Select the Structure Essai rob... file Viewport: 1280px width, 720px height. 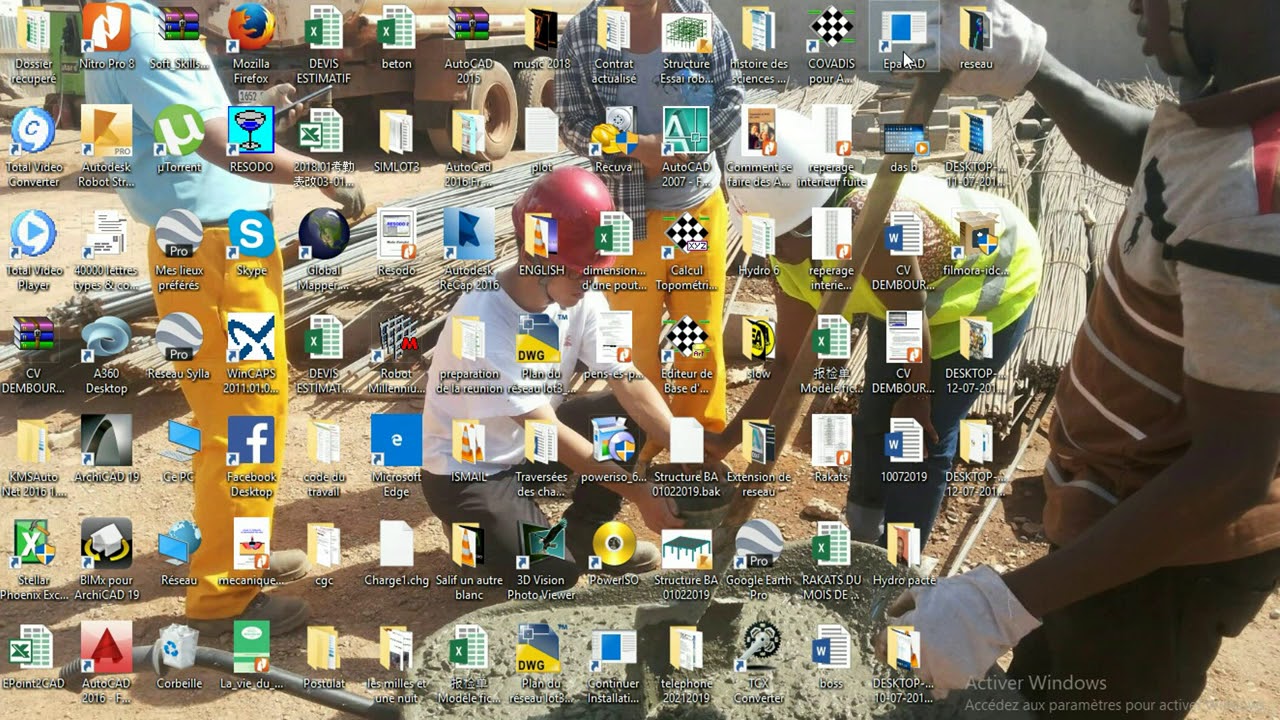tap(686, 45)
